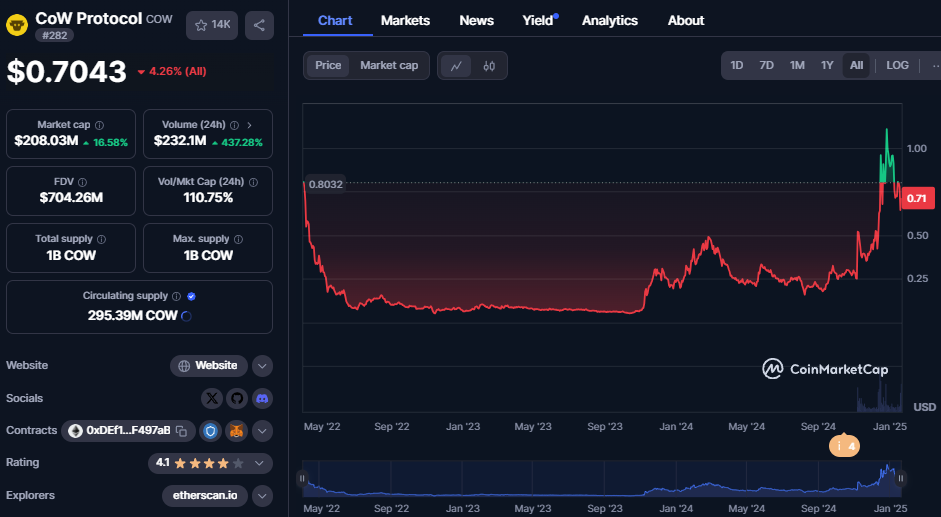
Task: Click the shield wallet icon in Contracts
Action: click(x=211, y=431)
